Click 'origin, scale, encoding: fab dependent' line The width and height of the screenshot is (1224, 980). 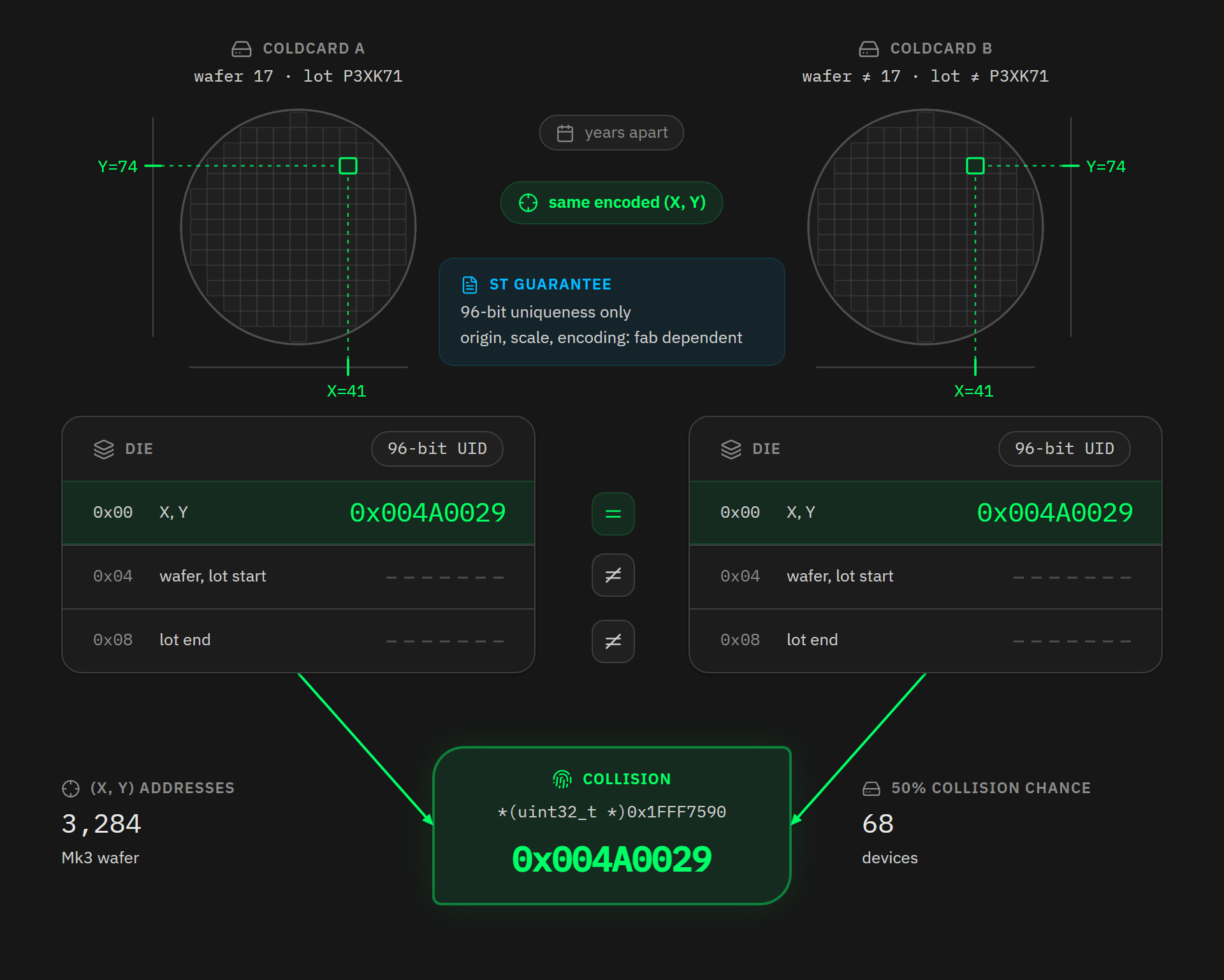click(601, 337)
